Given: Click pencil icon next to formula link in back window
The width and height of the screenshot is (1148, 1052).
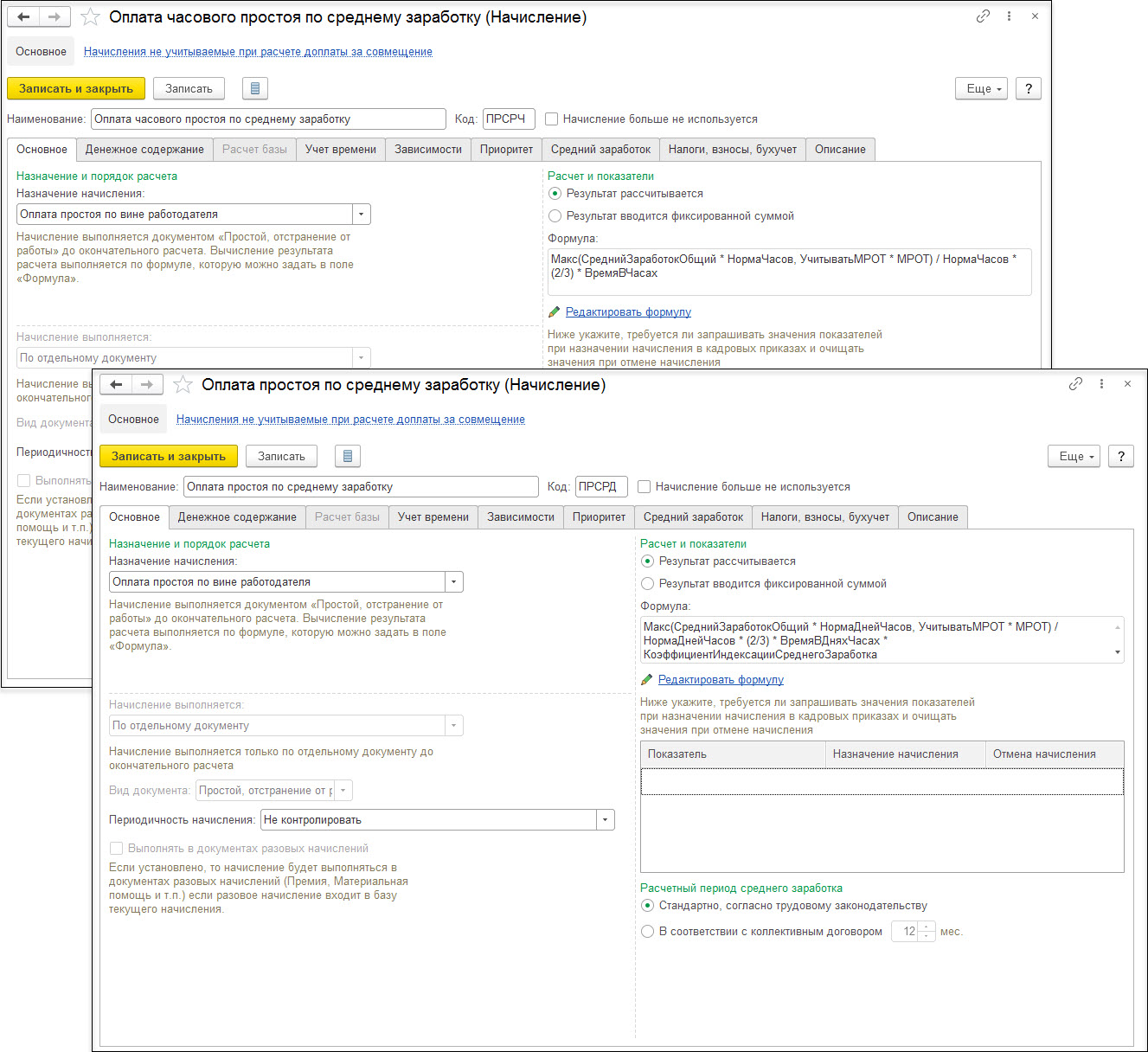Looking at the screenshot, I should click(555, 312).
